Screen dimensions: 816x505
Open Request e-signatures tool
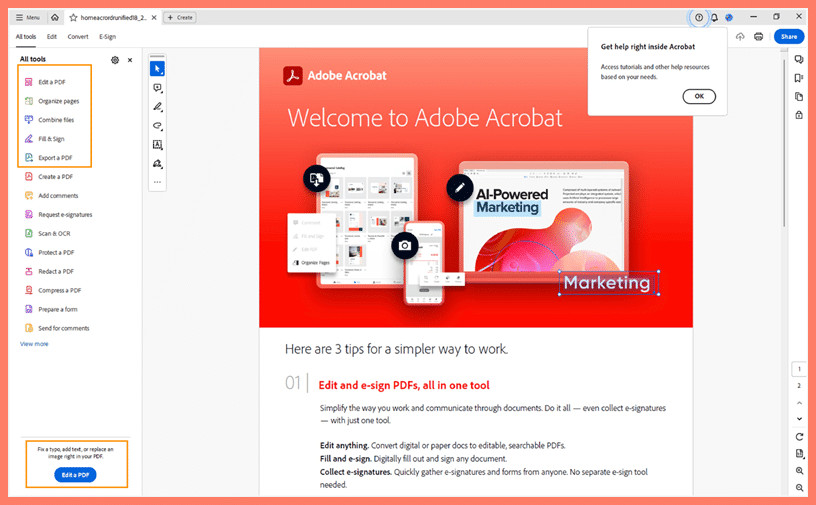tap(59, 214)
